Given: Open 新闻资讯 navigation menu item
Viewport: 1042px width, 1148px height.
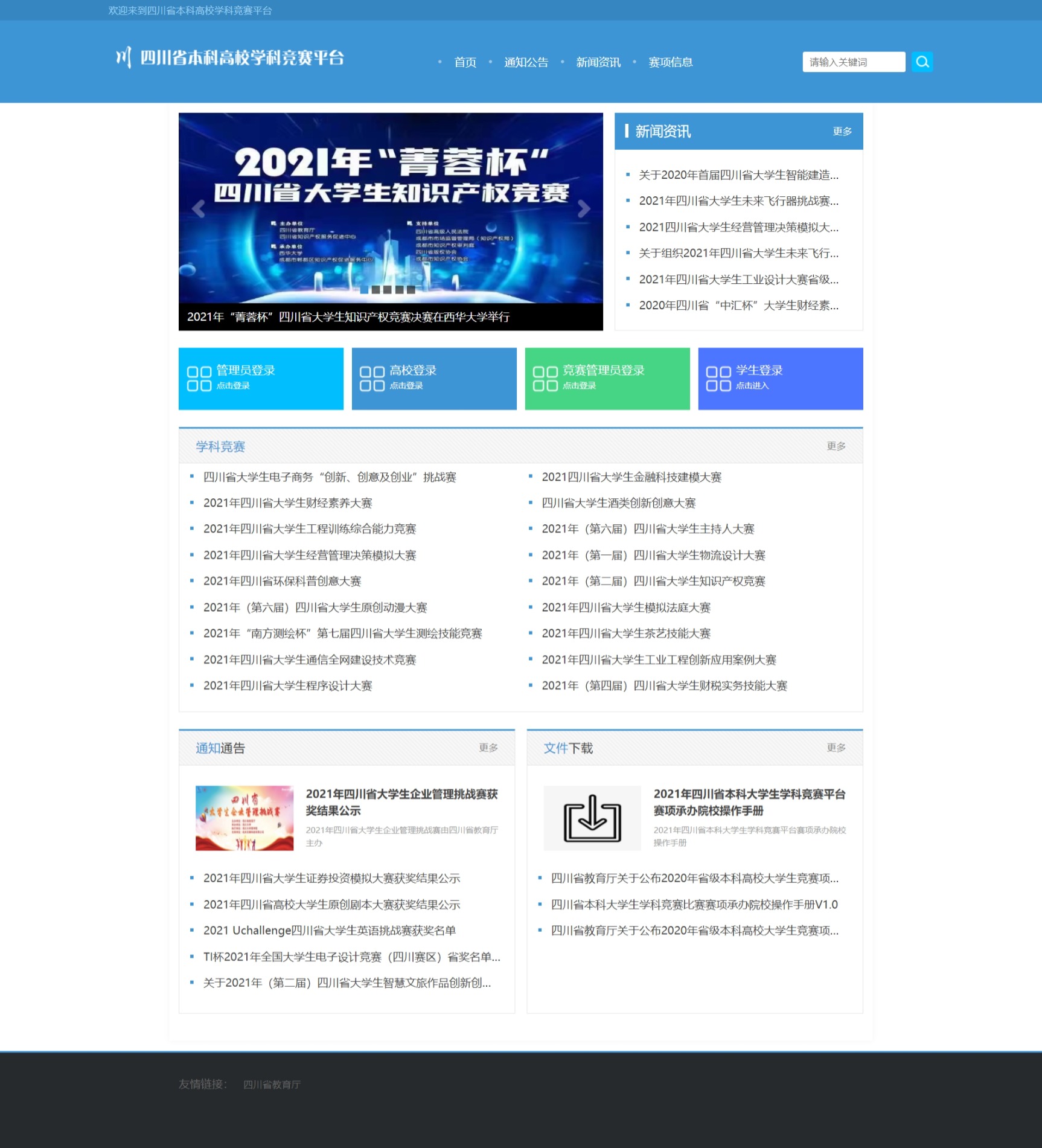Looking at the screenshot, I should tap(598, 62).
